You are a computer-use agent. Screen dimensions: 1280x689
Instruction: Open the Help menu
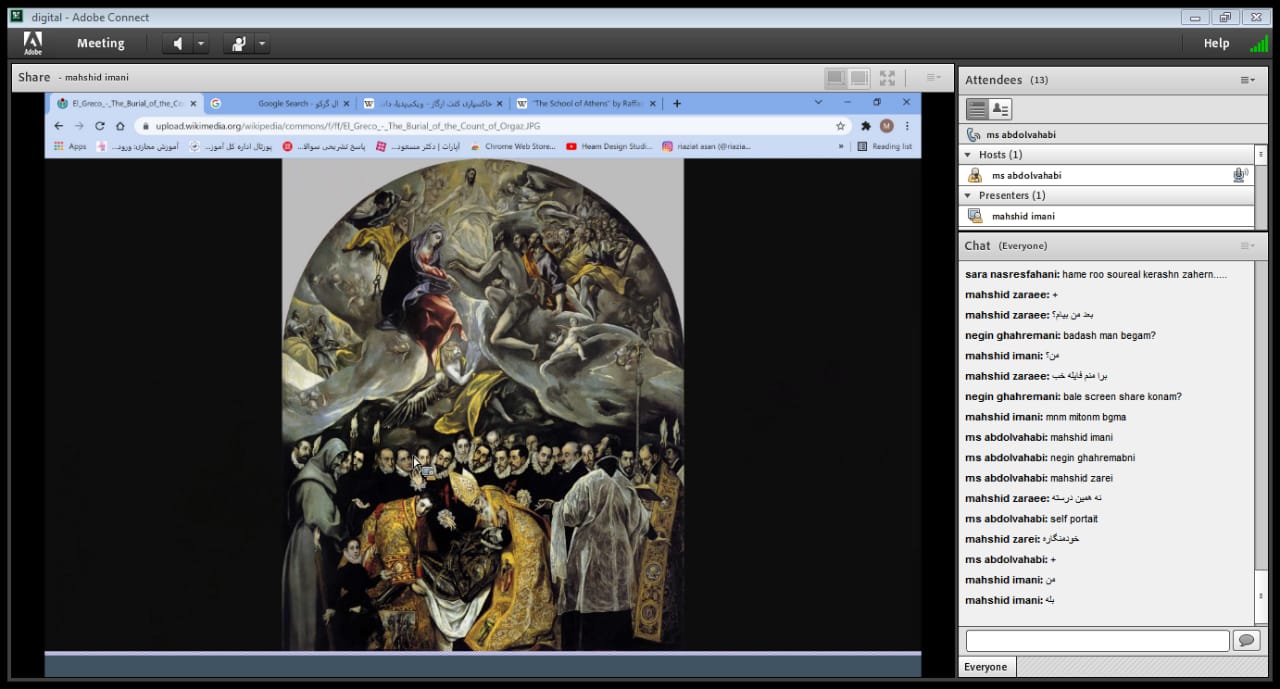(x=1216, y=43)
